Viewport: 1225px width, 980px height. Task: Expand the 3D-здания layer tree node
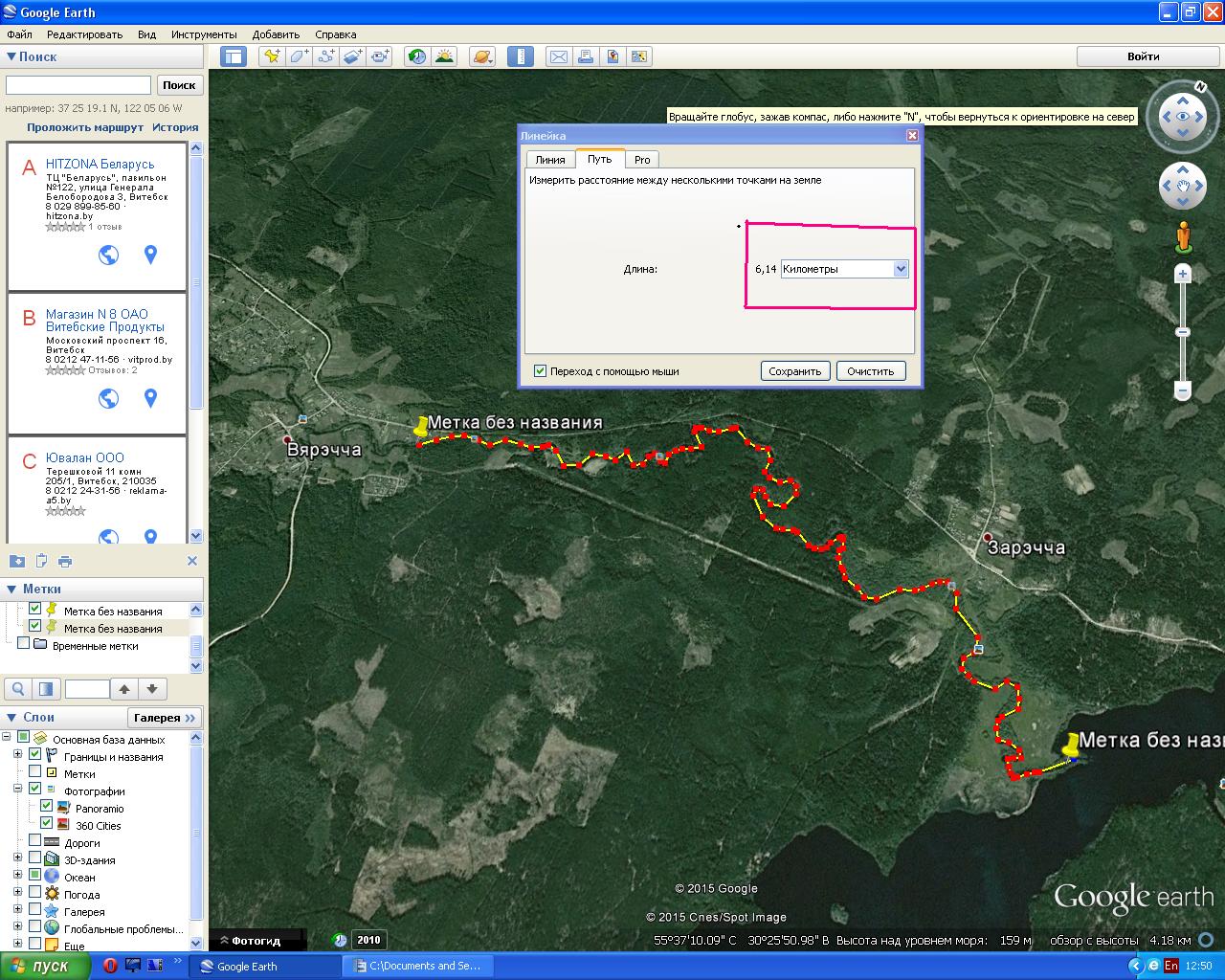[17, 859]
